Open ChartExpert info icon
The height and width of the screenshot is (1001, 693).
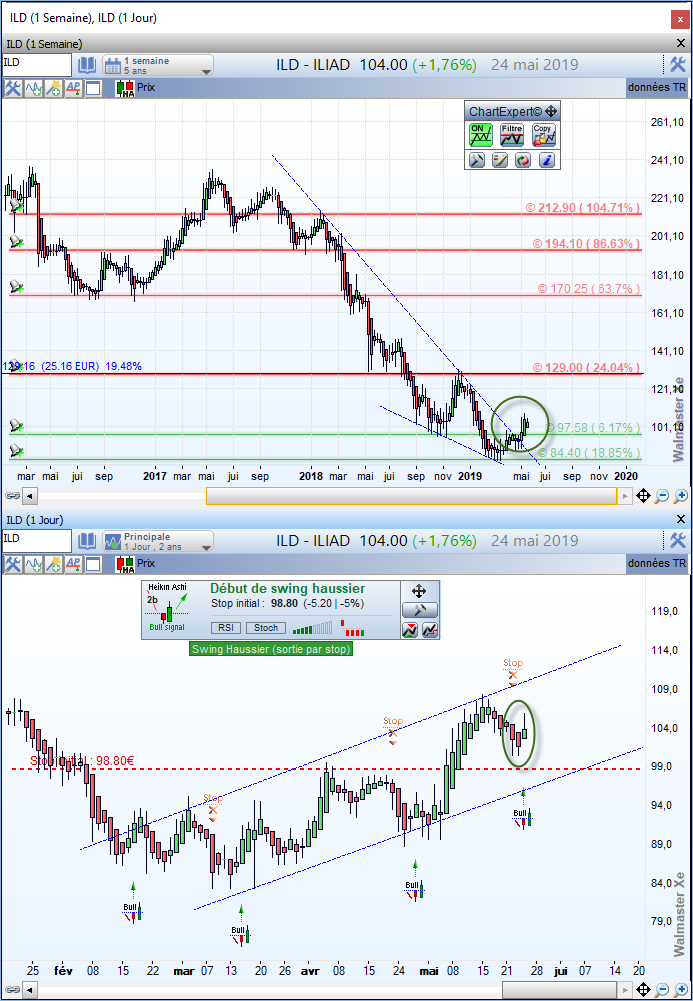(x=546, y=160)
